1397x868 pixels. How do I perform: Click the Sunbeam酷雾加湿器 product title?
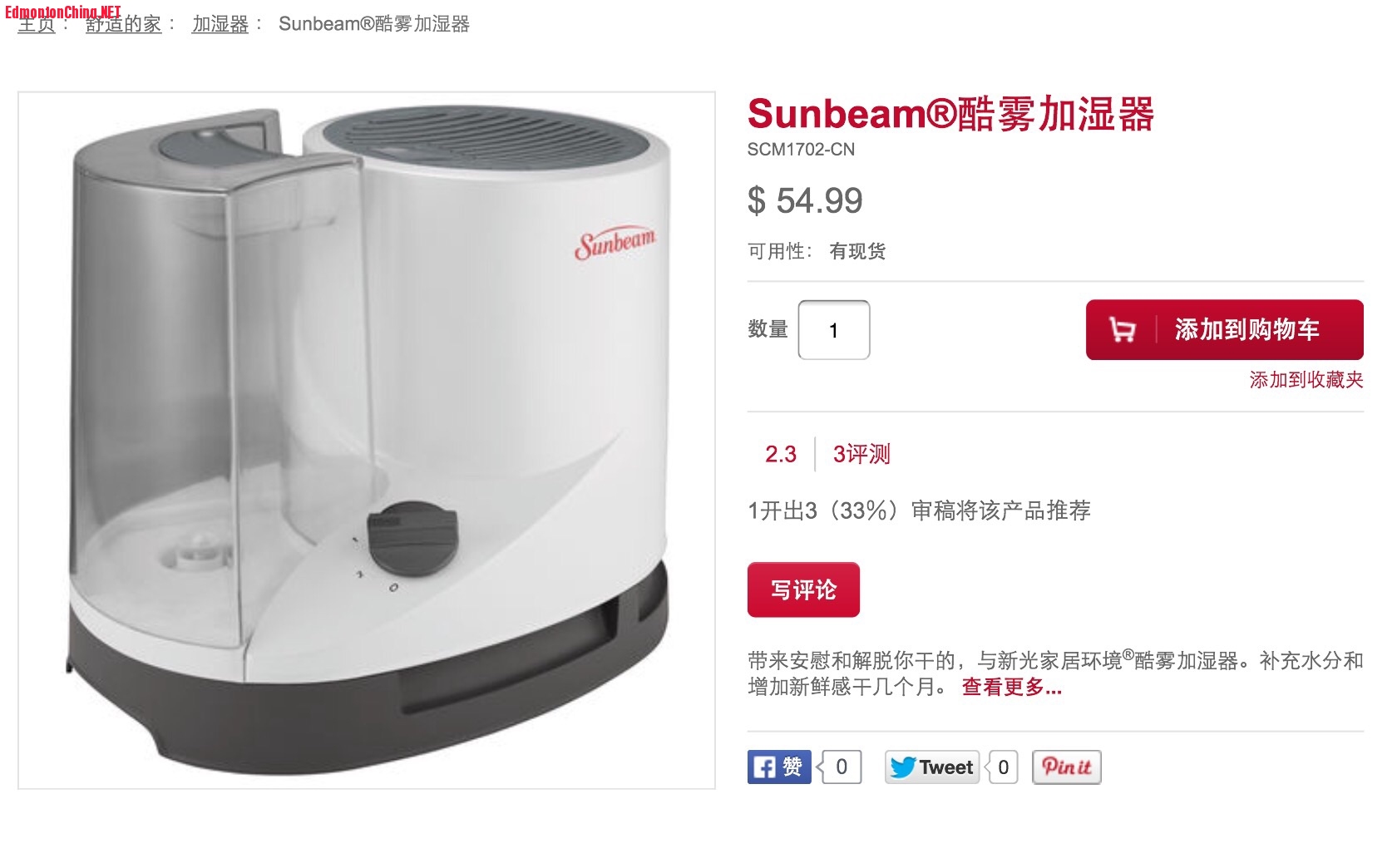(x=950, y=114)
